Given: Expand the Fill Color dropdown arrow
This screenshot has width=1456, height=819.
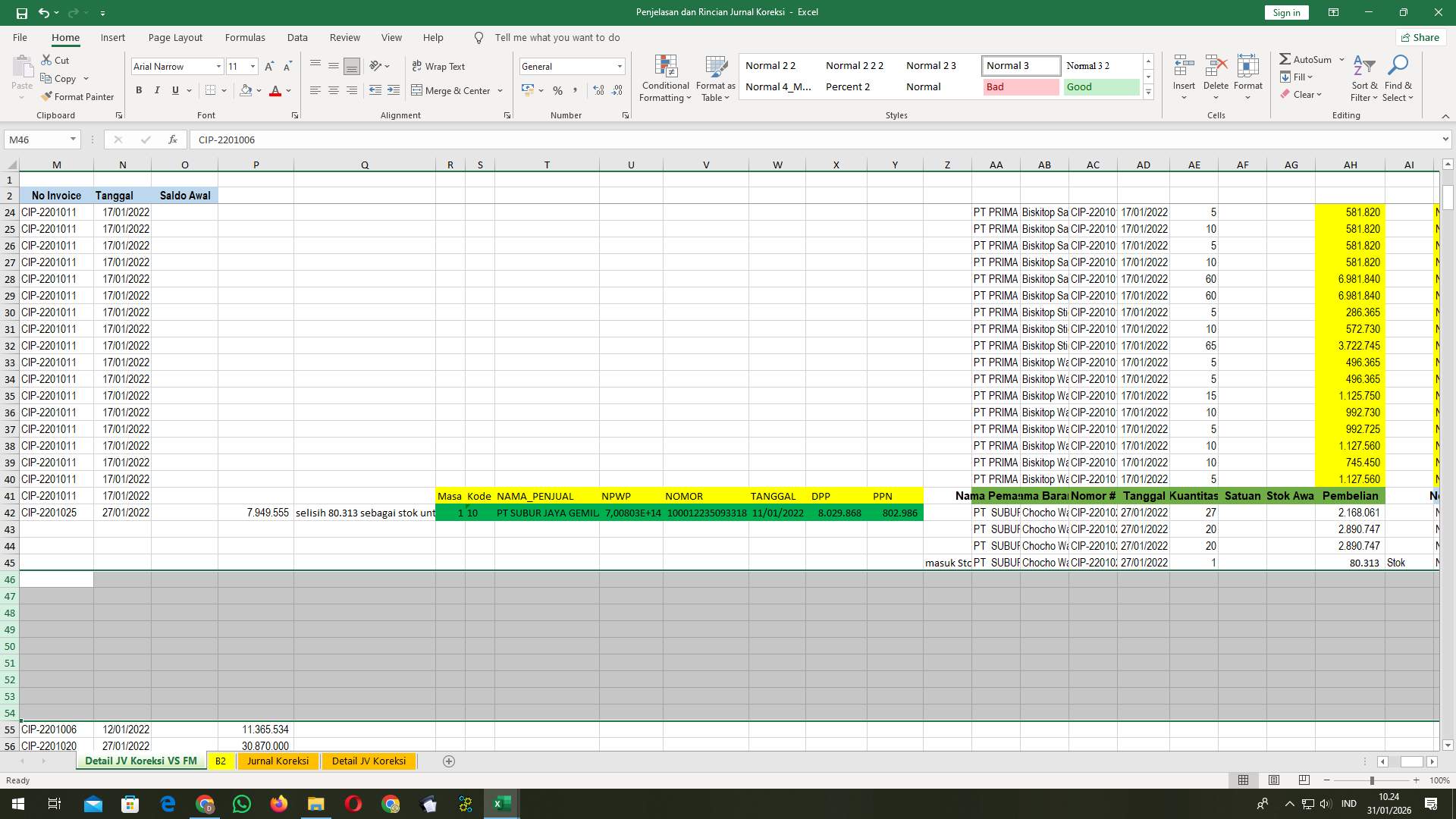Looking at the screenshot, I should [259, 90].
